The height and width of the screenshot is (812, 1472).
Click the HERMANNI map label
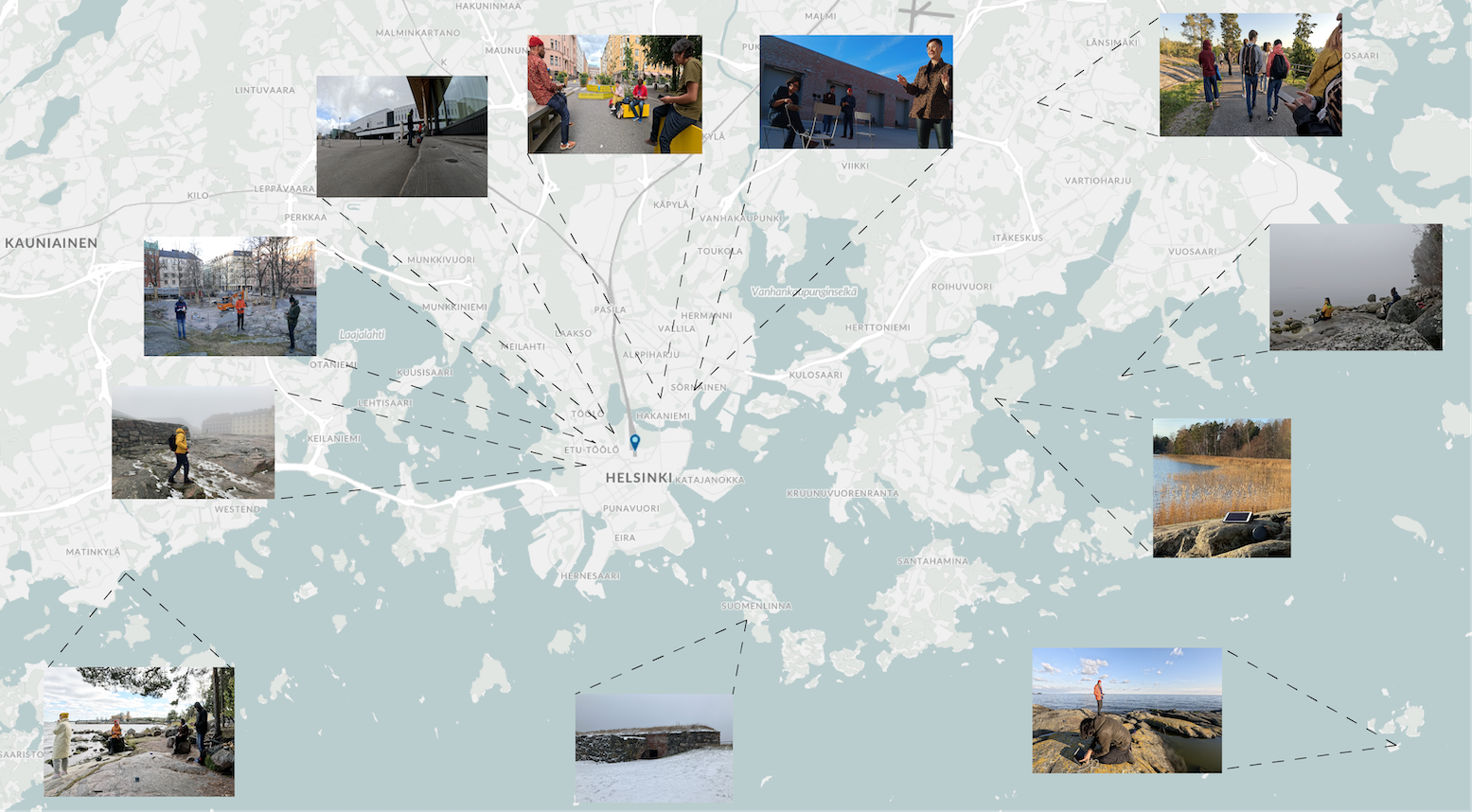[706, 315]
